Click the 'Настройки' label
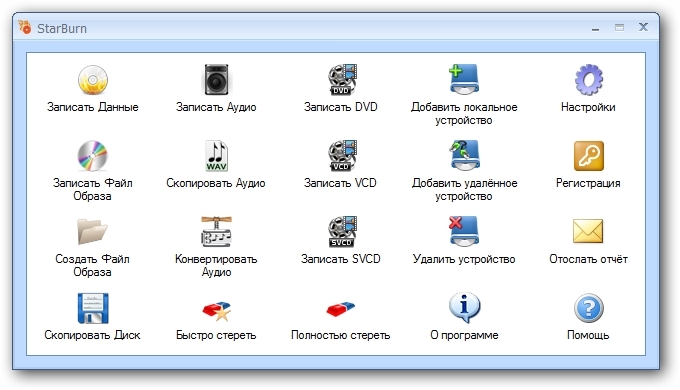The height and width of the screenshot is (390, 680). (588, 107)
